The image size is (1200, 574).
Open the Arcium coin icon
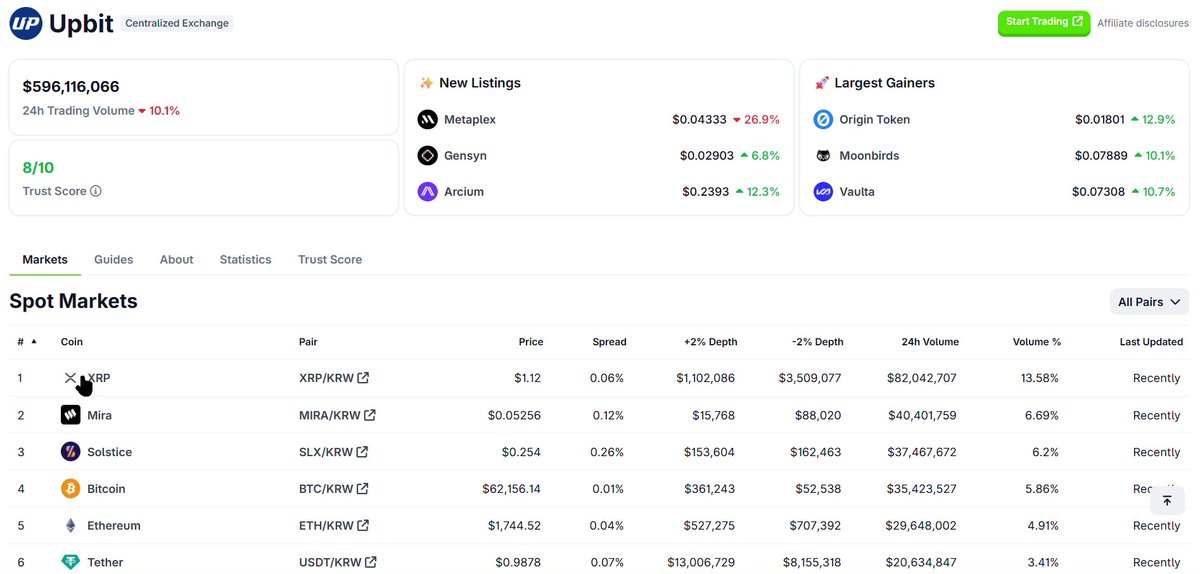(428, 192)
